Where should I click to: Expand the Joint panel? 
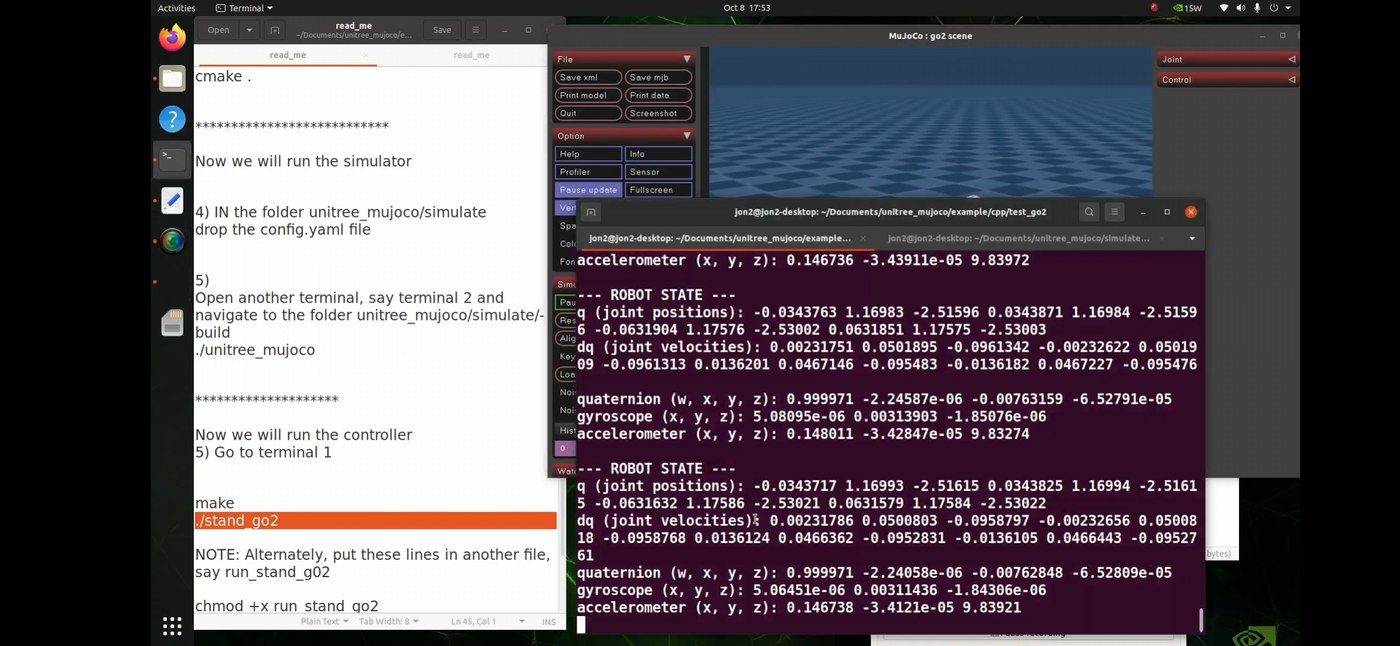click(x=1227, y=59)
